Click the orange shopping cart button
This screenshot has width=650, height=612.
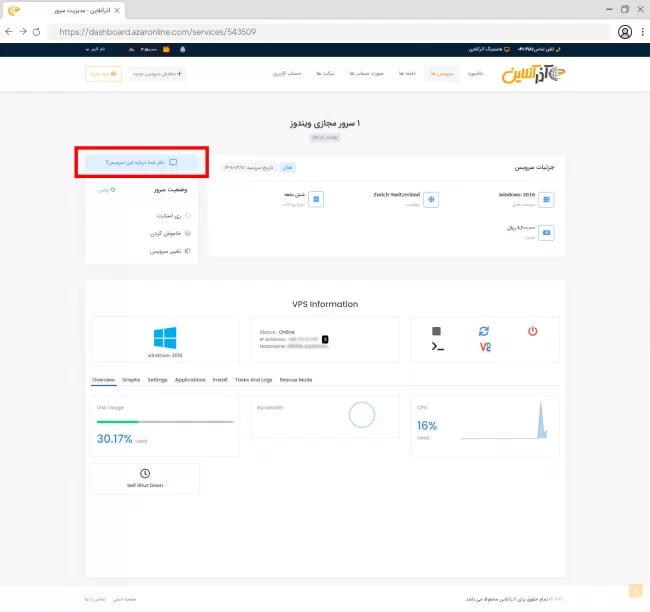pos(103,74)
